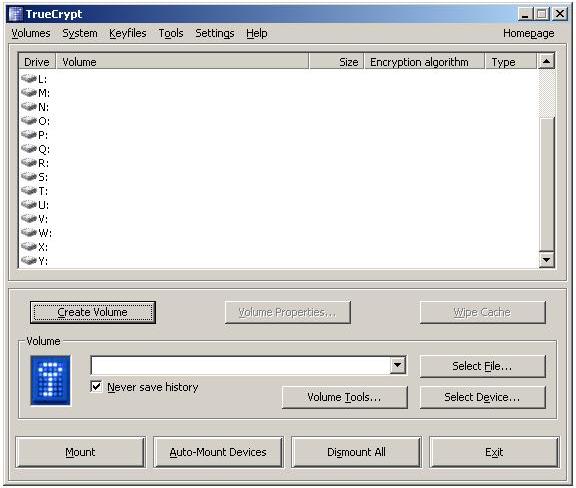Select the T: drive icon
The width and height of the screenshot is (576, 488).
click(x=29, y=191)
